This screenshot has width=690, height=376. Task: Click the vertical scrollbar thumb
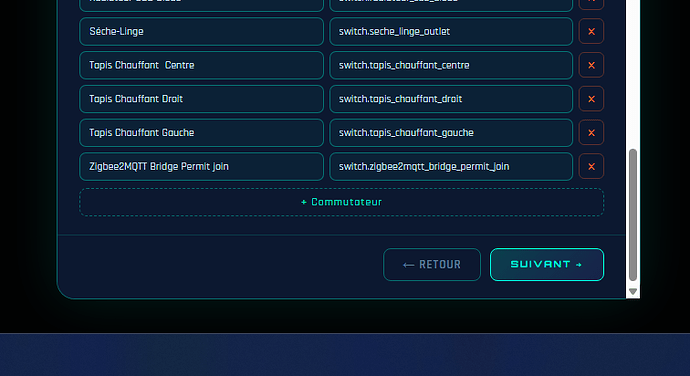click(633, 215)
